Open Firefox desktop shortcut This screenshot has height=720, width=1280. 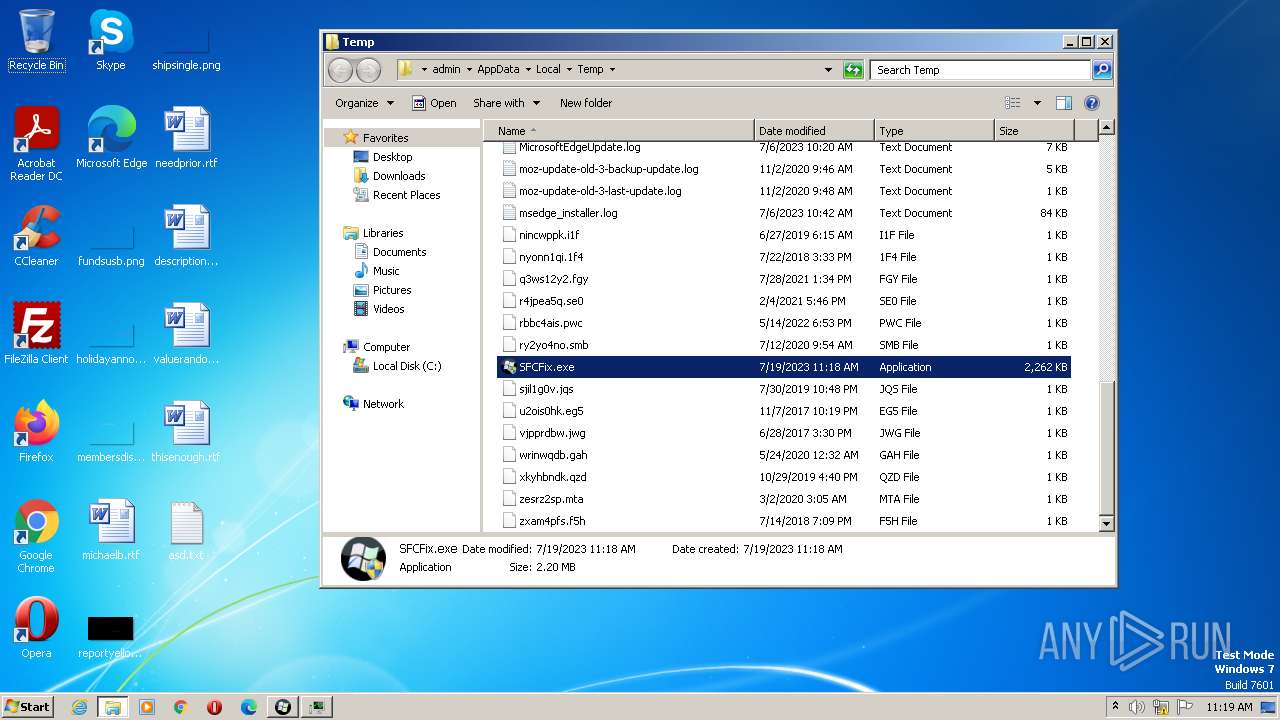click(36, 431)
